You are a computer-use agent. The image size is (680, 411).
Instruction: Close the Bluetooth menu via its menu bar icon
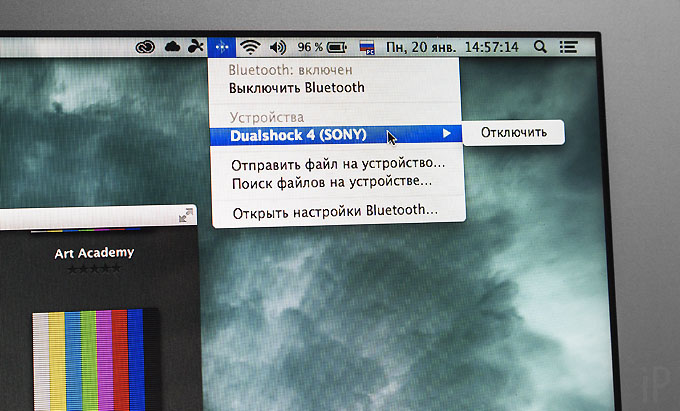point(222,46)
